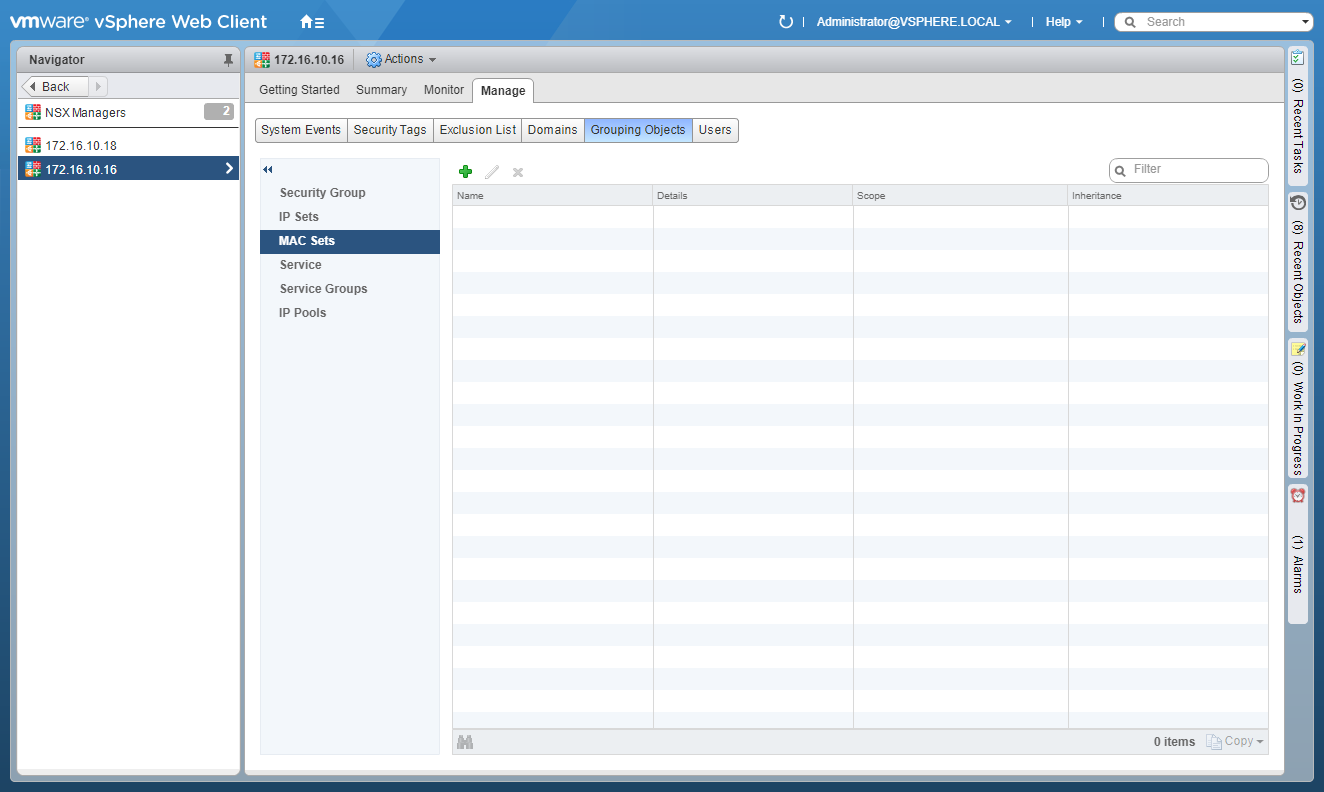The width and height of the screenshot is (1324, 792).
Task: Click the green plus add MAC set icon
Action: point(465,172)
